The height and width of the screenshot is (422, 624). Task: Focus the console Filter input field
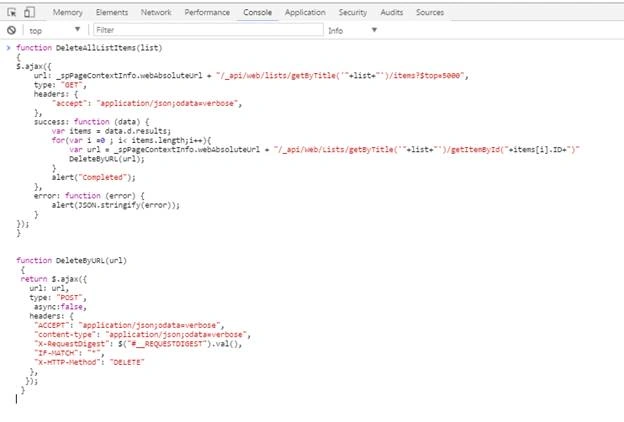click(x=209, y=30)
